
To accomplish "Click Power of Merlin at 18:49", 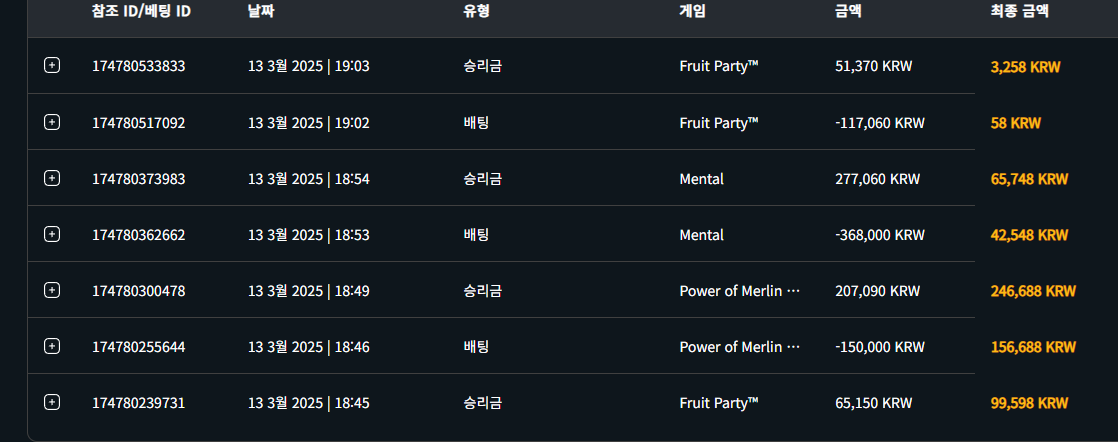I will (x=739, y=291).
